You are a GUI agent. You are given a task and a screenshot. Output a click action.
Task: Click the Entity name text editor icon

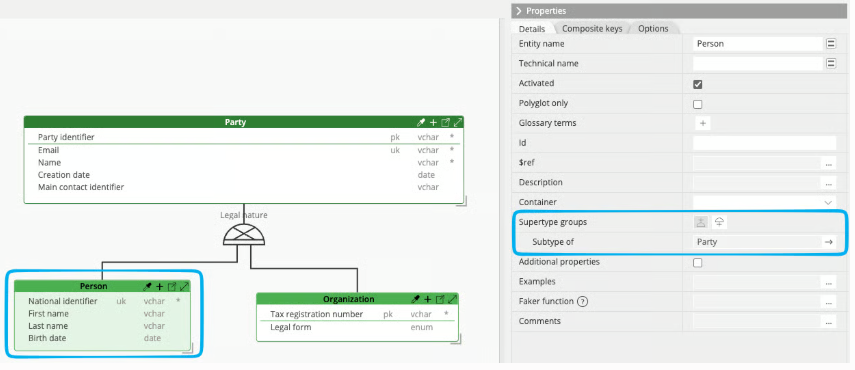coord(831,44)
